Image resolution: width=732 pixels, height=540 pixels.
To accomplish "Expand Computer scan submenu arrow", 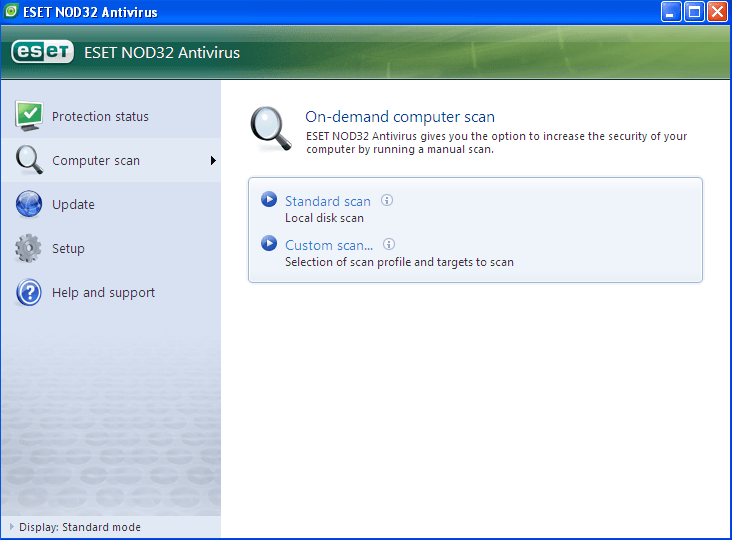I will click(x=213, y=161).
